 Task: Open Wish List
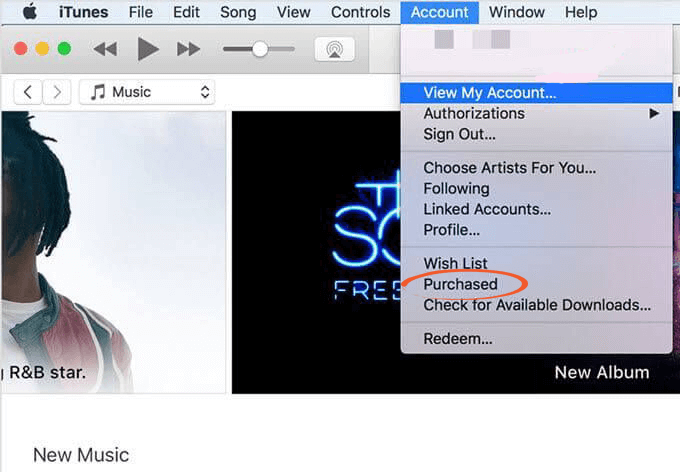536,263
